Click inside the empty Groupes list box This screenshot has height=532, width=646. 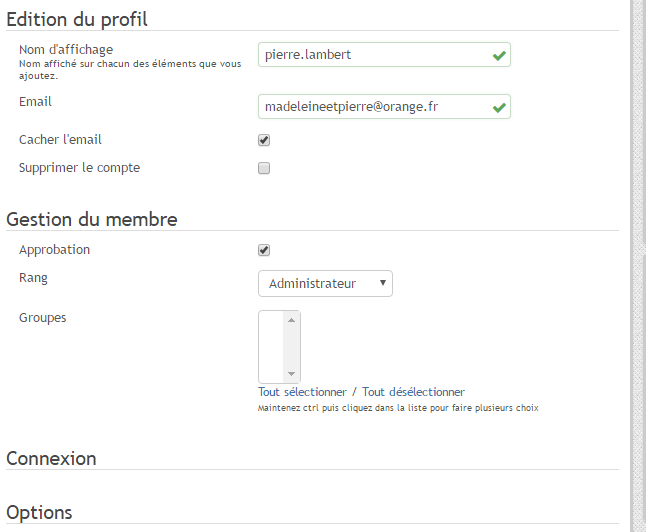point(271,346)
